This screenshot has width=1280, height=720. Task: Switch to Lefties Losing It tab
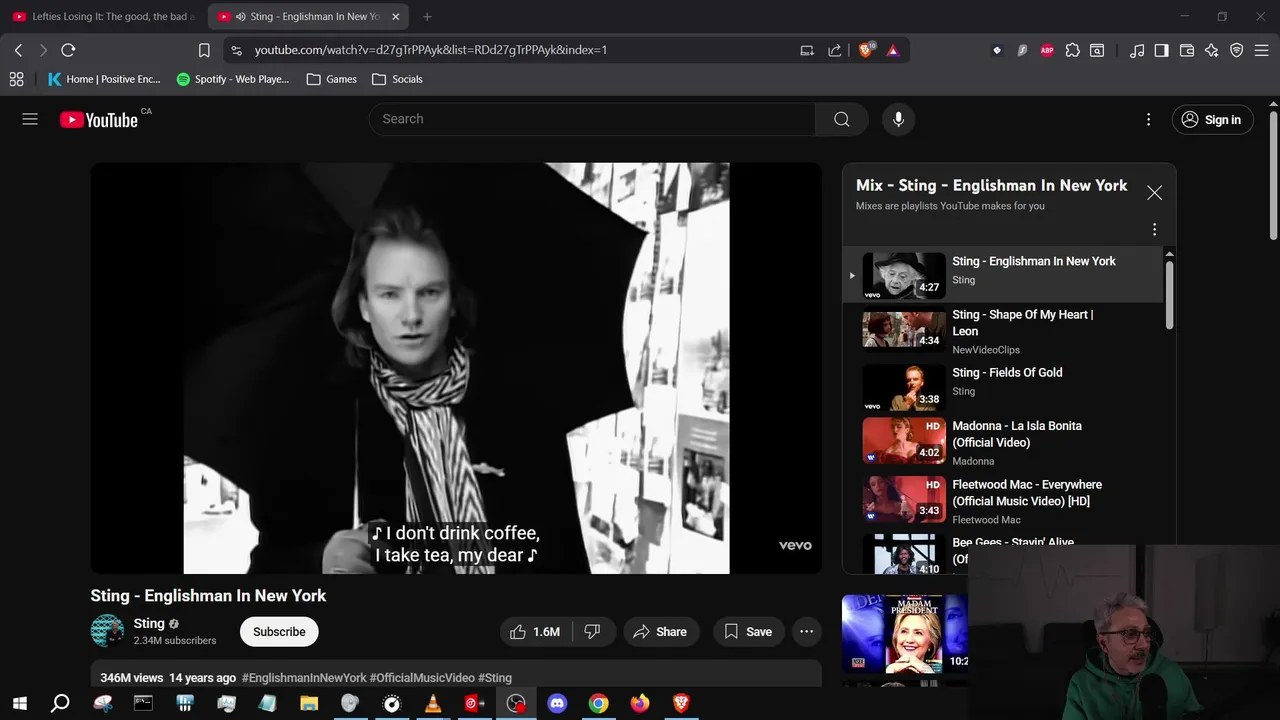[x=104, y=16]
